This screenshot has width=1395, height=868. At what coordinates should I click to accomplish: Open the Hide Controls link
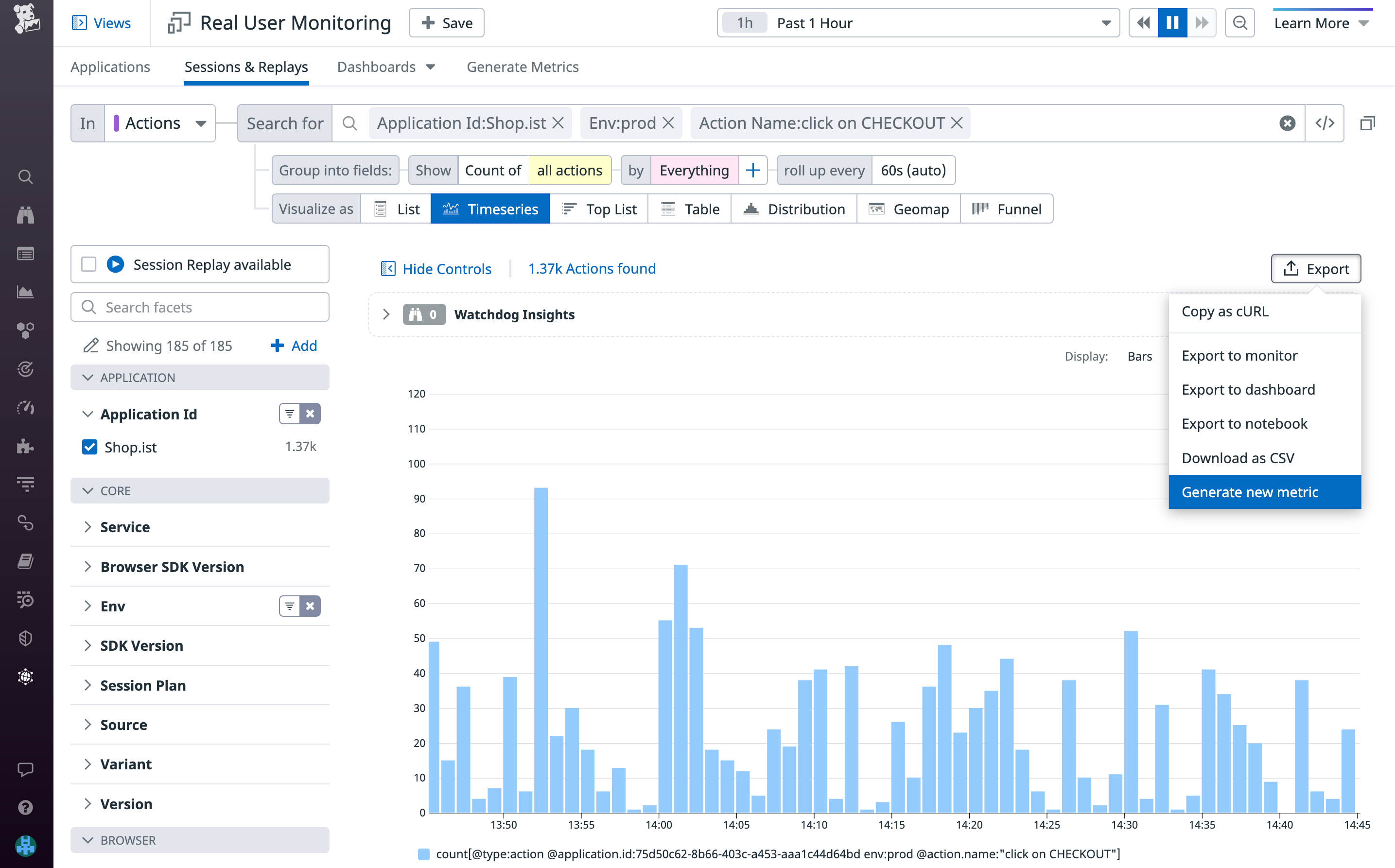point(446,269)
